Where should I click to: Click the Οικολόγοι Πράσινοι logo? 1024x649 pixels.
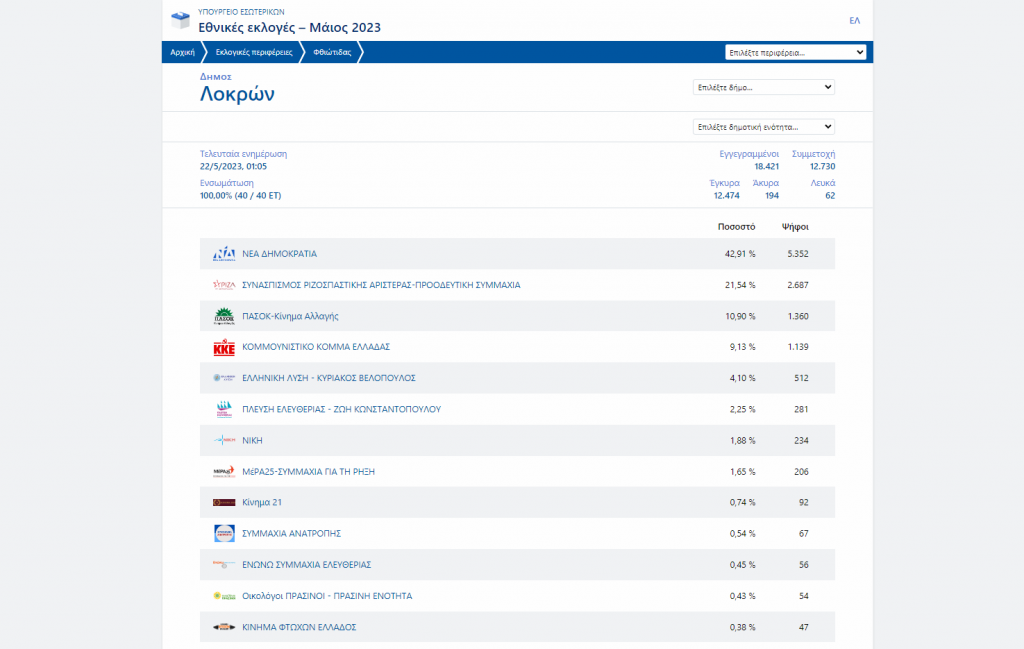(x=224, y=596)
